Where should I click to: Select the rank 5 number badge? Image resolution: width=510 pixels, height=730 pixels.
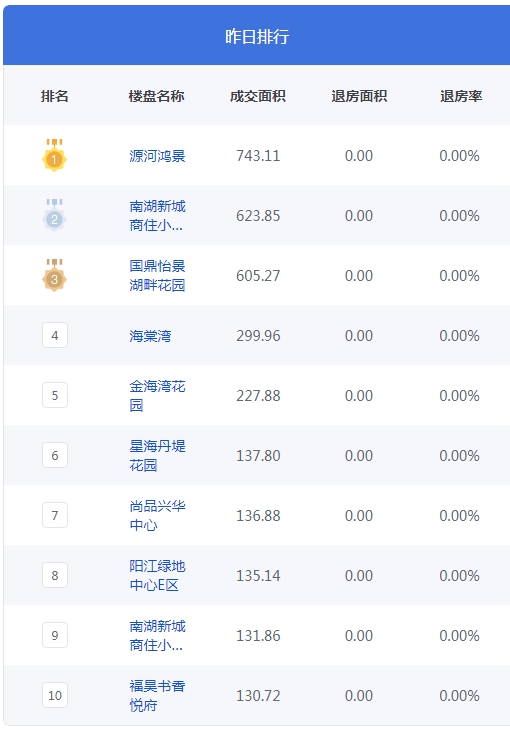pyautogui.click(x=55, y=395)
